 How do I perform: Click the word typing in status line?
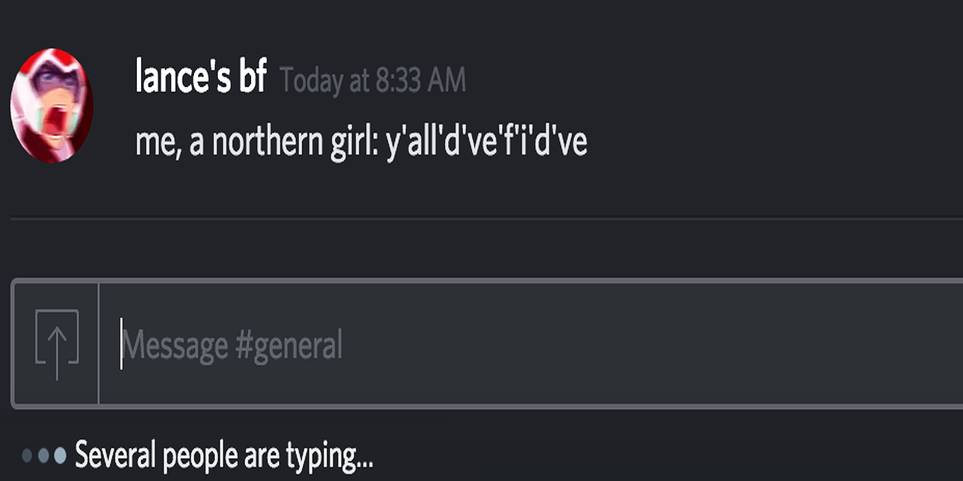pyautogui.click(x=329, y=457)
